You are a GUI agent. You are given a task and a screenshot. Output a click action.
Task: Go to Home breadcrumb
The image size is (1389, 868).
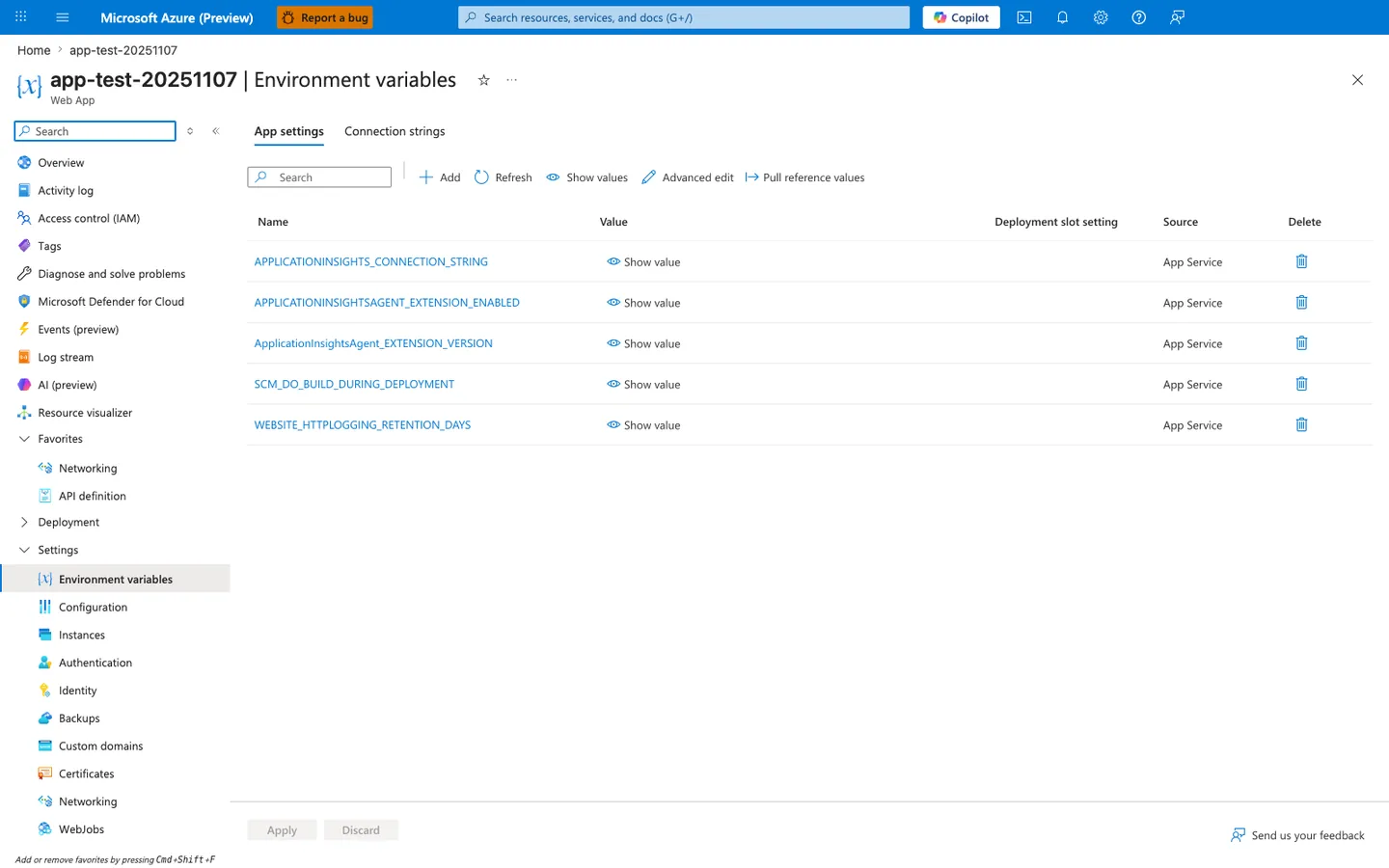pos(34,50)
